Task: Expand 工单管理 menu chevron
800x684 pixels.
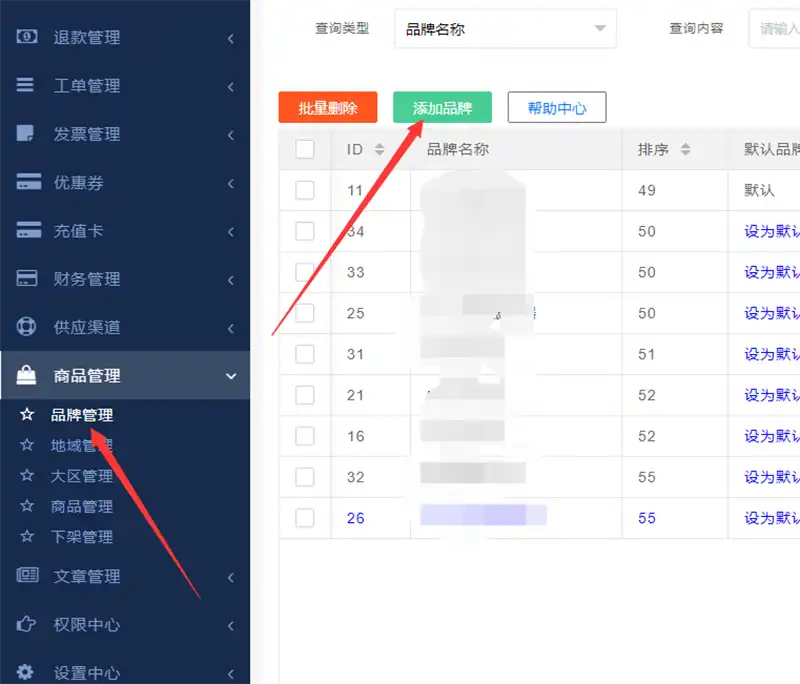Action: pyautogui.click(x=231, y=87)
